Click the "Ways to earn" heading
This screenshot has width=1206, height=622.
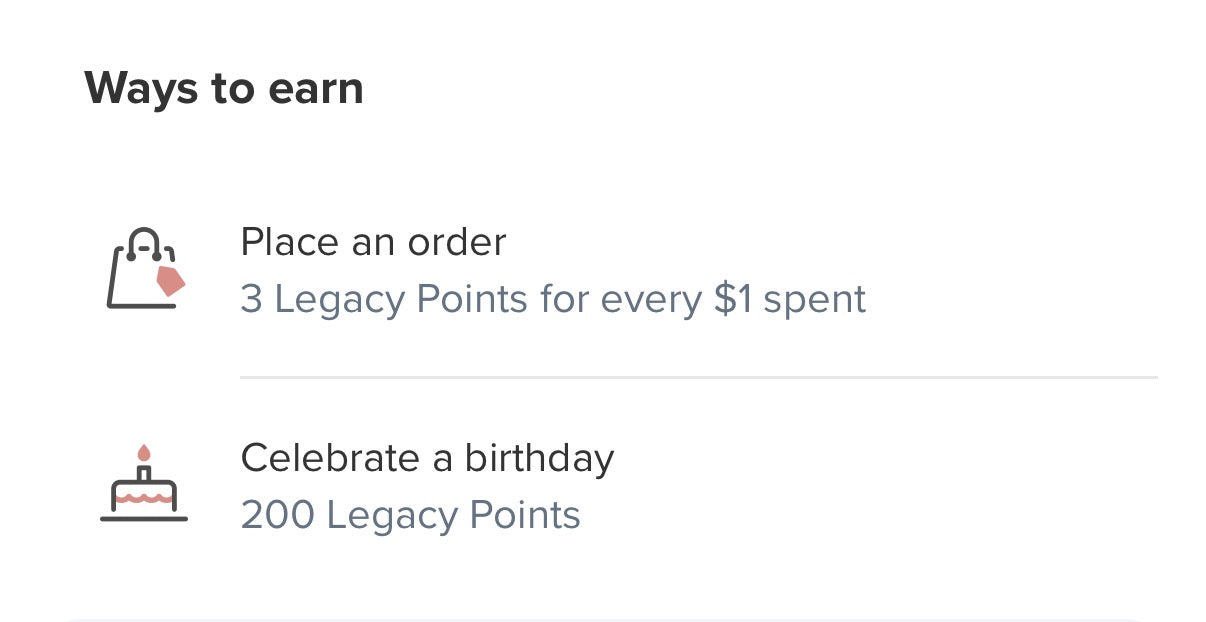[224, 89]
